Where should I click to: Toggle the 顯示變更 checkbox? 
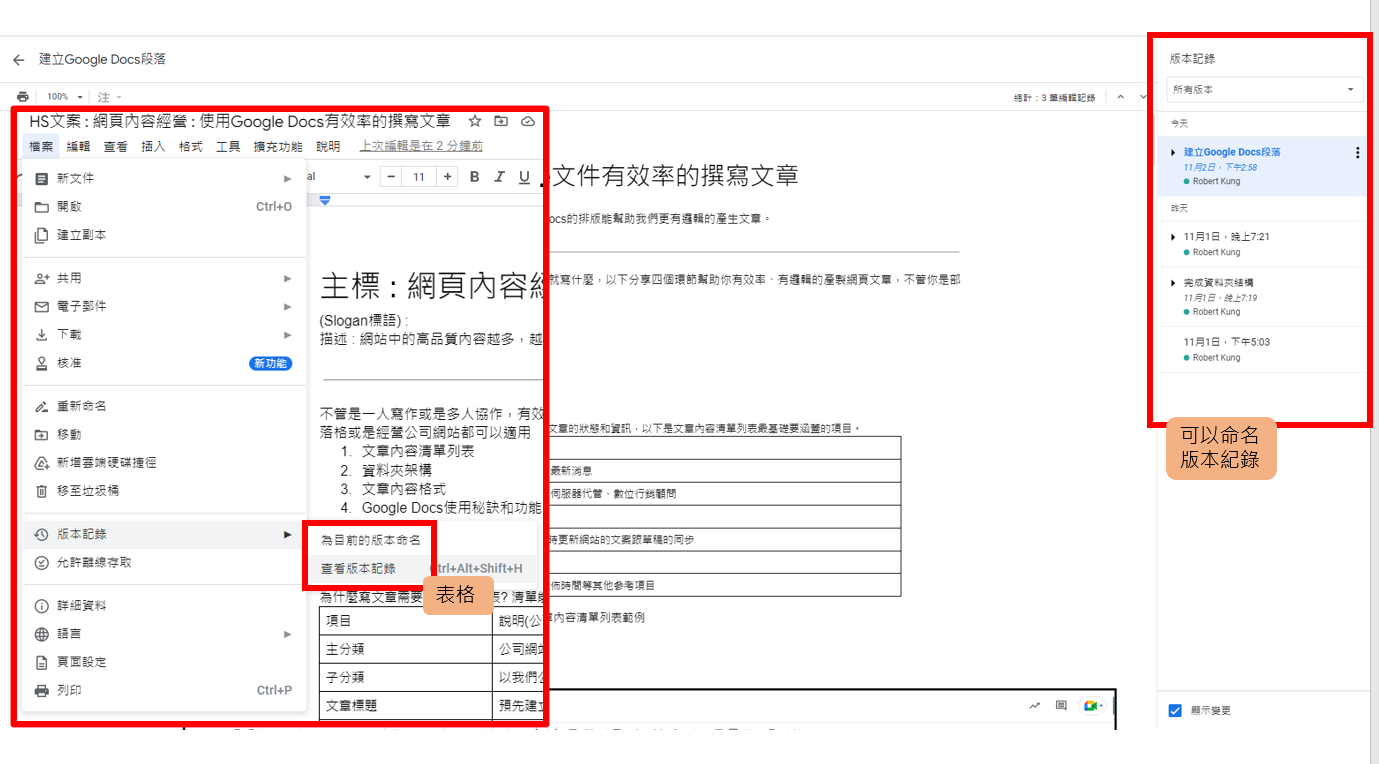pyautogui.click(x=1175, y=711)
